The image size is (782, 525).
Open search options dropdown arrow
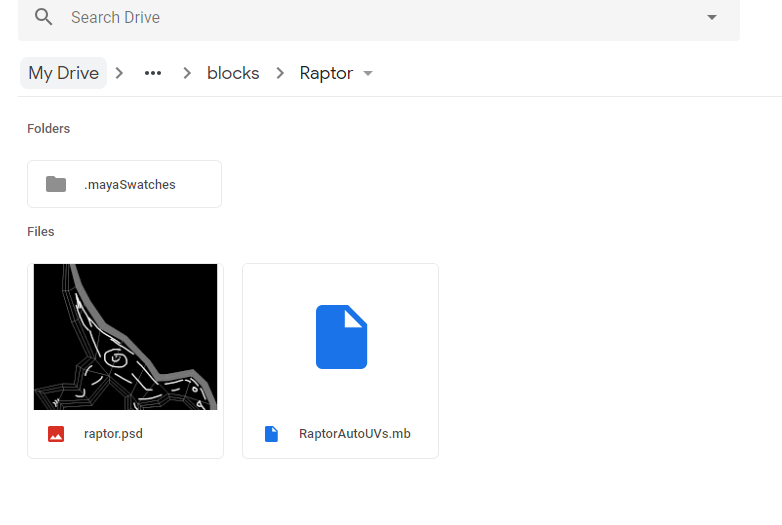pyautogui.click(x=712, y=18)
